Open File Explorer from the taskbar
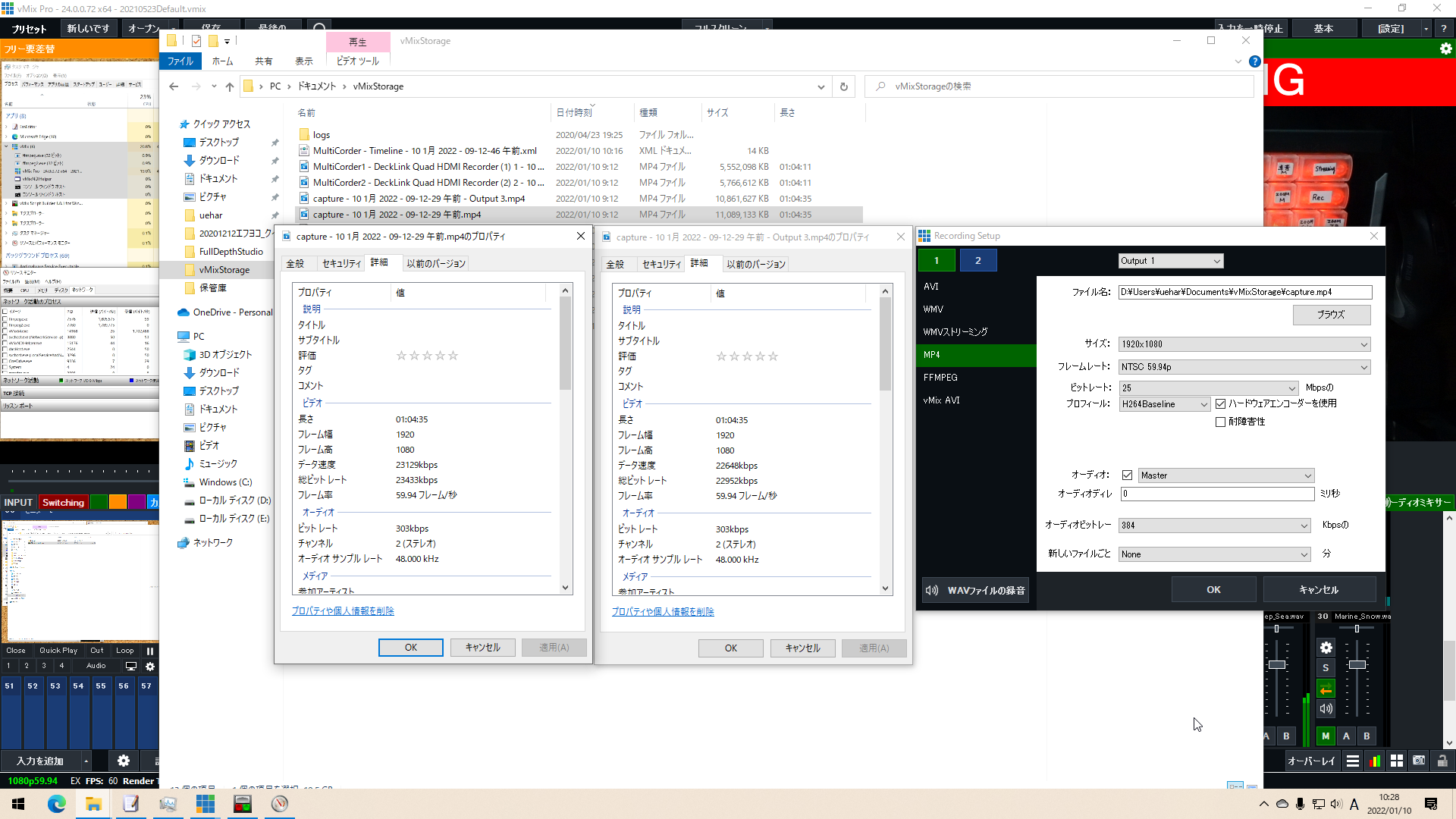The image size is (1456, 819). (x=94, y=804)
